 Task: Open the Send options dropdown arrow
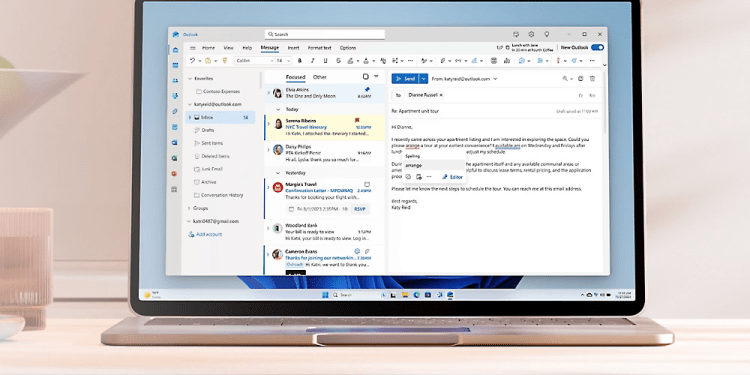coord(424,79)
